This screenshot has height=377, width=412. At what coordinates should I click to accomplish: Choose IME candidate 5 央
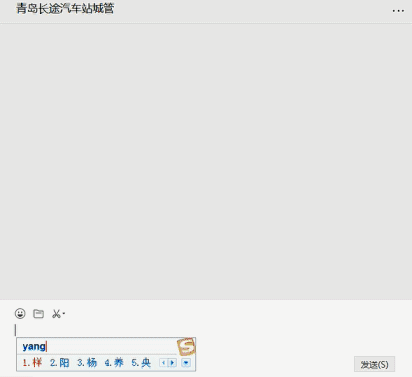(x=141, y=362)
